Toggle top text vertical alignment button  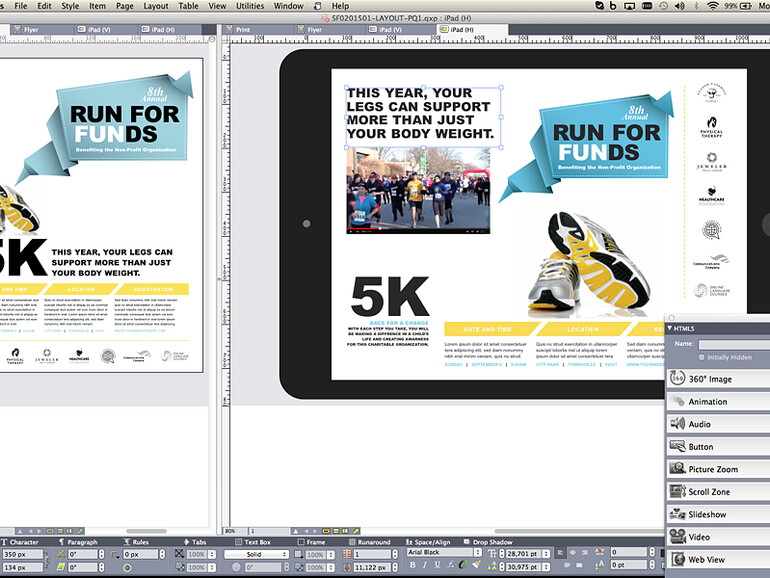click(x=560, y=552)
